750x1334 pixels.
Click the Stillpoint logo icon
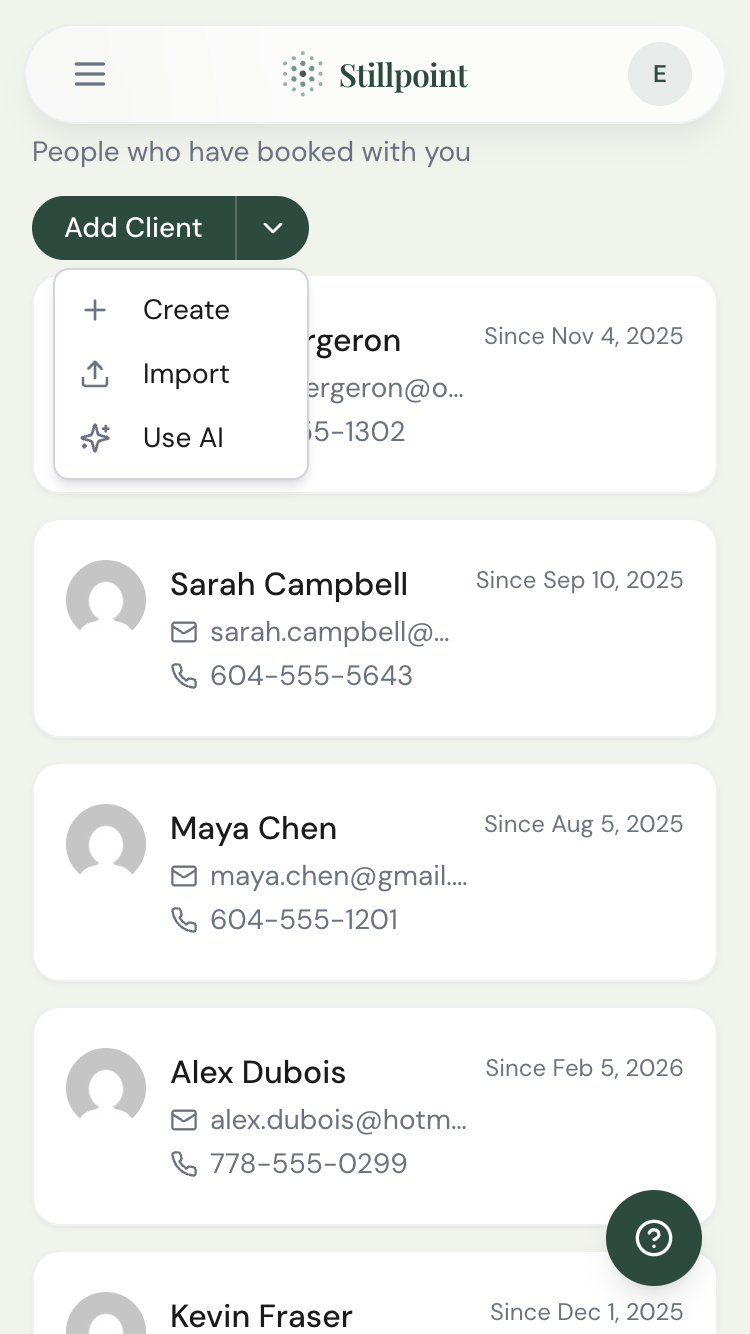[301, 73]
